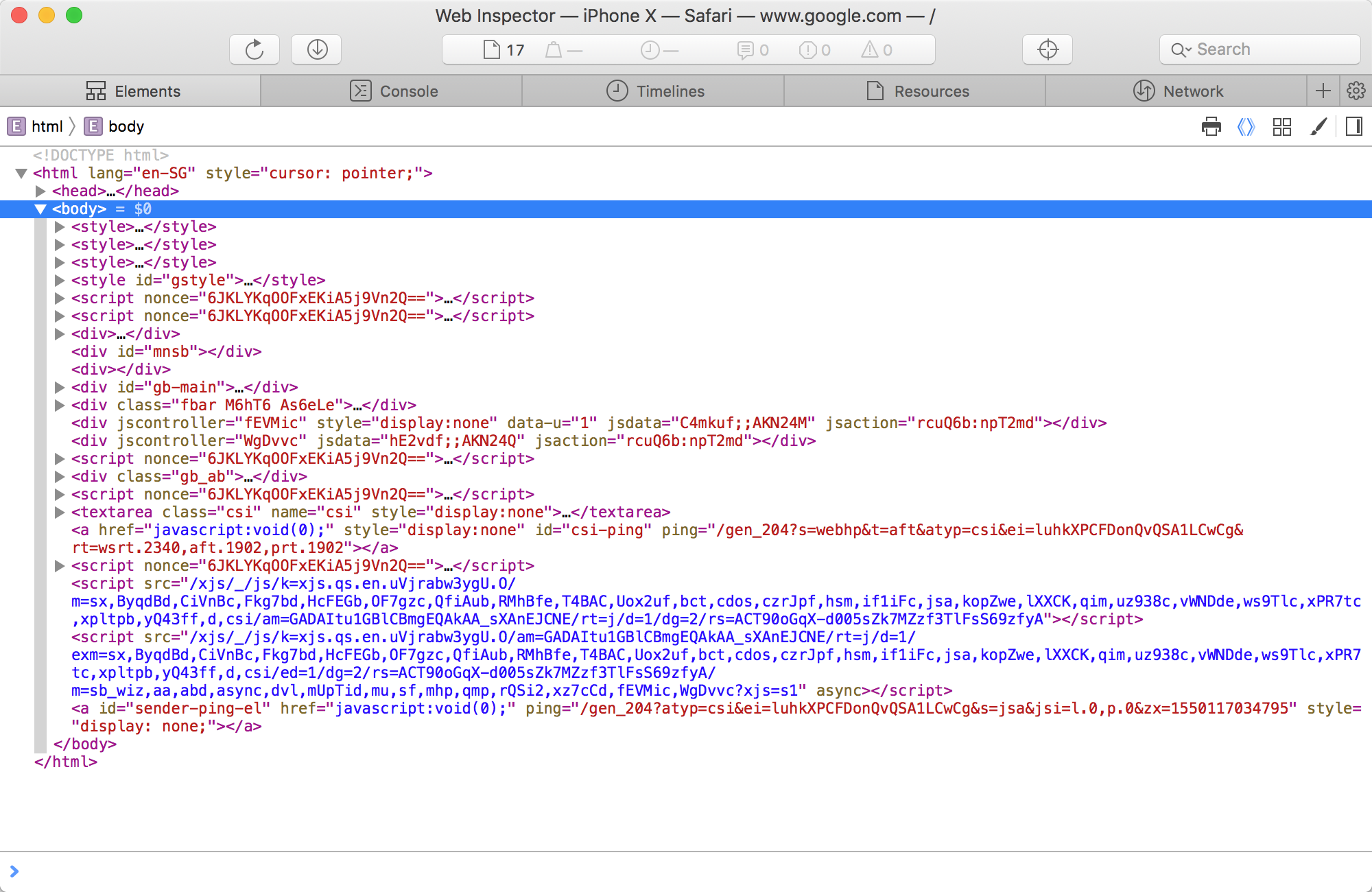Click the print styles printer icon
This screenshot has height=892, width=1372.
(x=1211, y=126)
